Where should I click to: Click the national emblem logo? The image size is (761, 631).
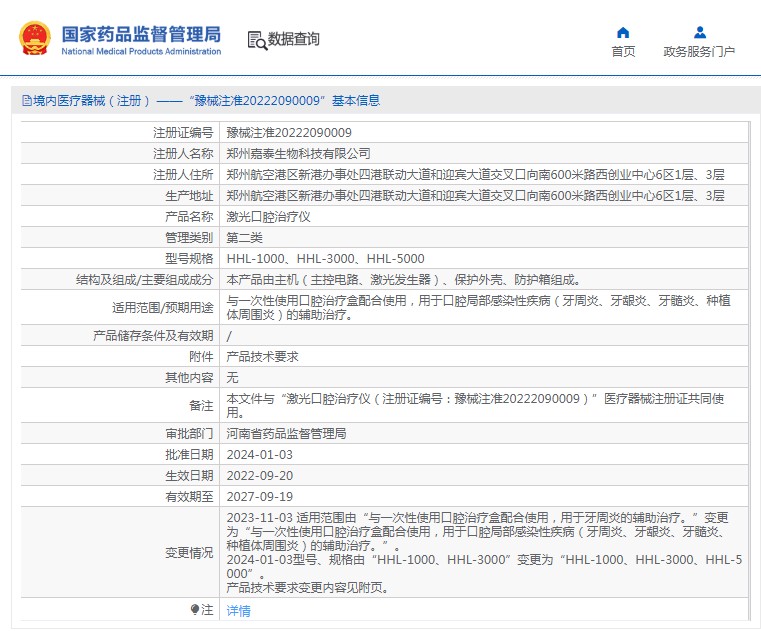(35, 38)
